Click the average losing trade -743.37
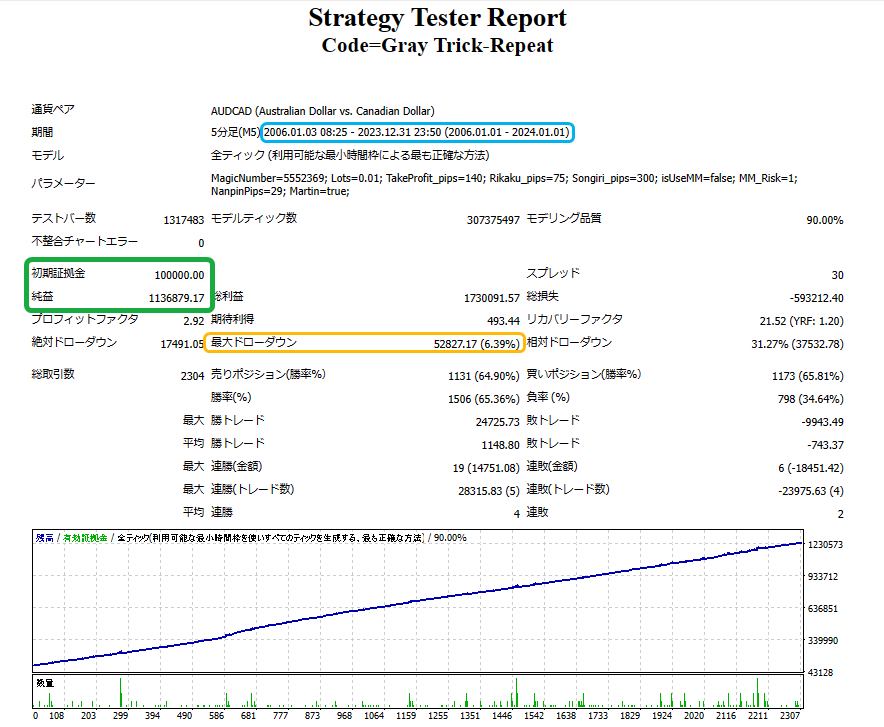 [825, 445]
